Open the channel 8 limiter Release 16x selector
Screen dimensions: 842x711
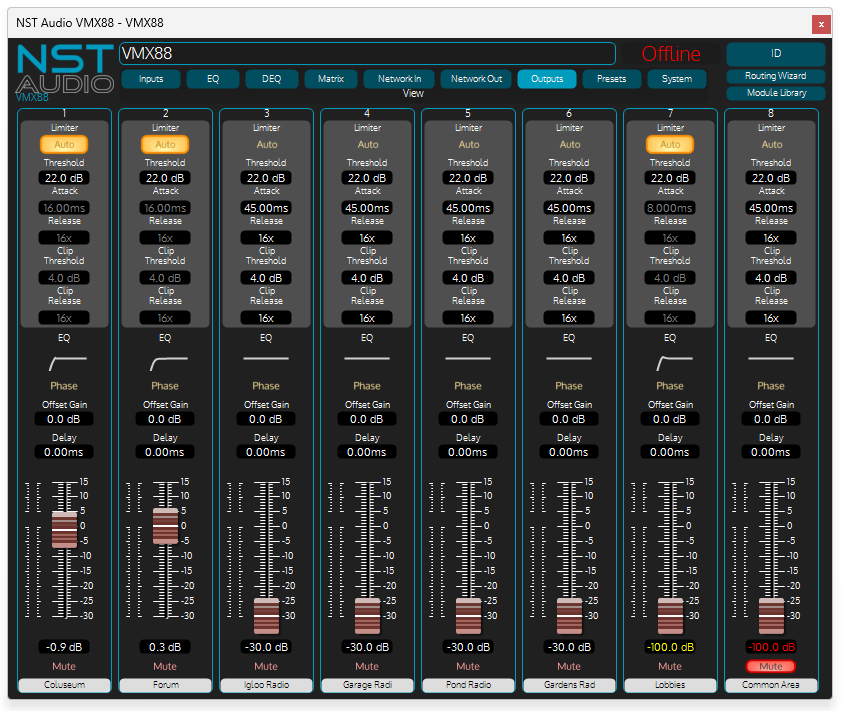click(770, 238)
